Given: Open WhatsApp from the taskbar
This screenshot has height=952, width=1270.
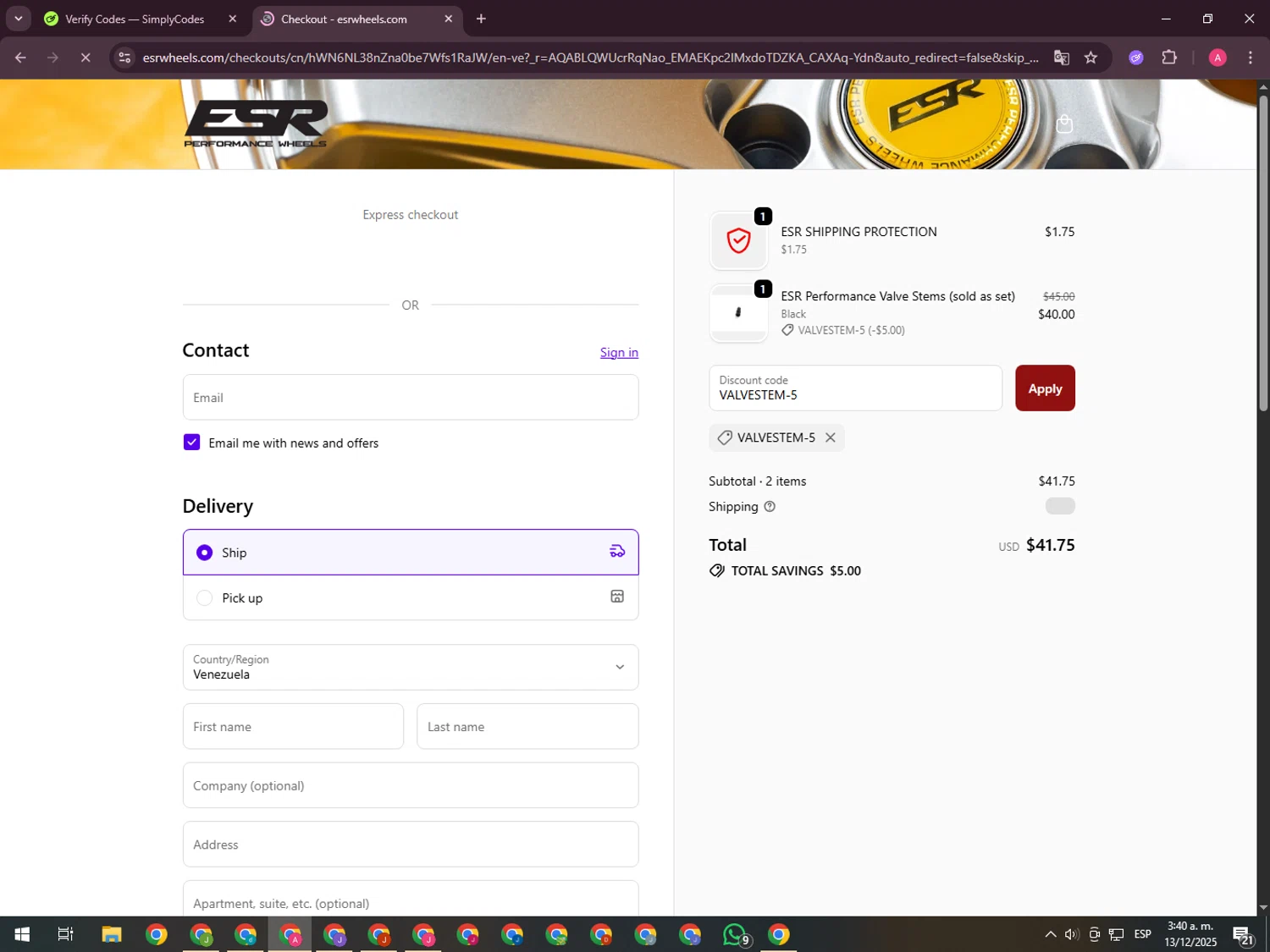Looking at the screenshot, I should 735,934.
